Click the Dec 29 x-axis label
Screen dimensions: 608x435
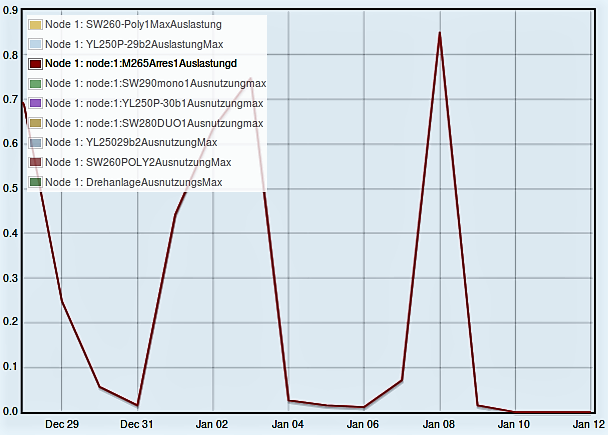click(x=62, y=424)
